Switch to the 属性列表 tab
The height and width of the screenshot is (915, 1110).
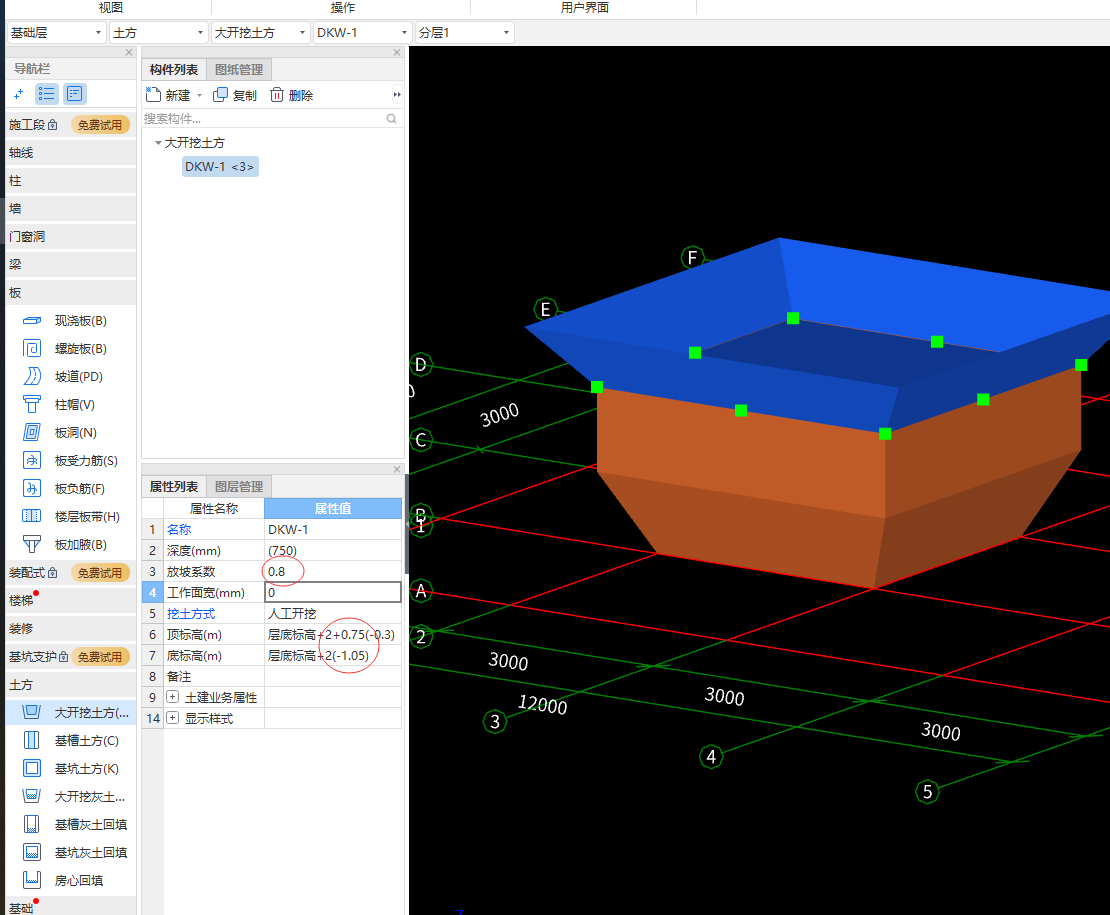pyautogui.click(x=174, y=486)
